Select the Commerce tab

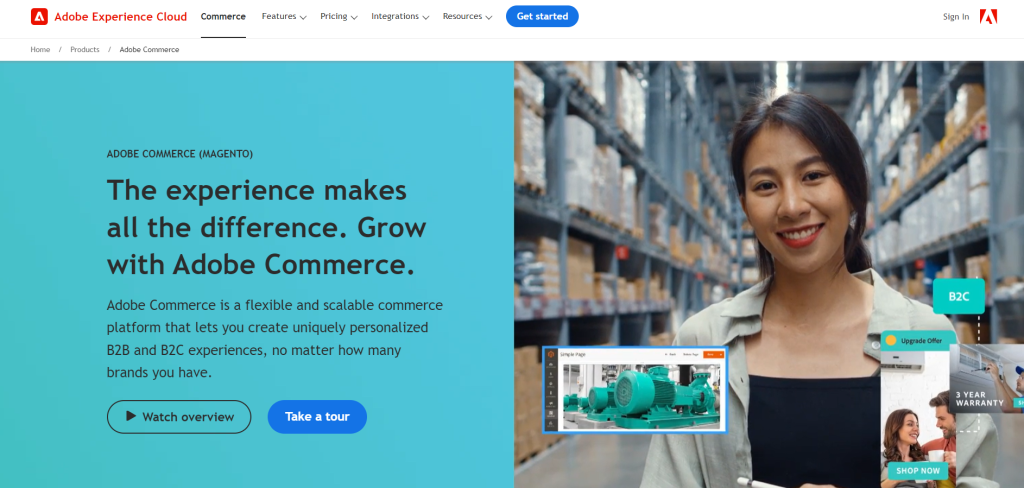point(223,16)
